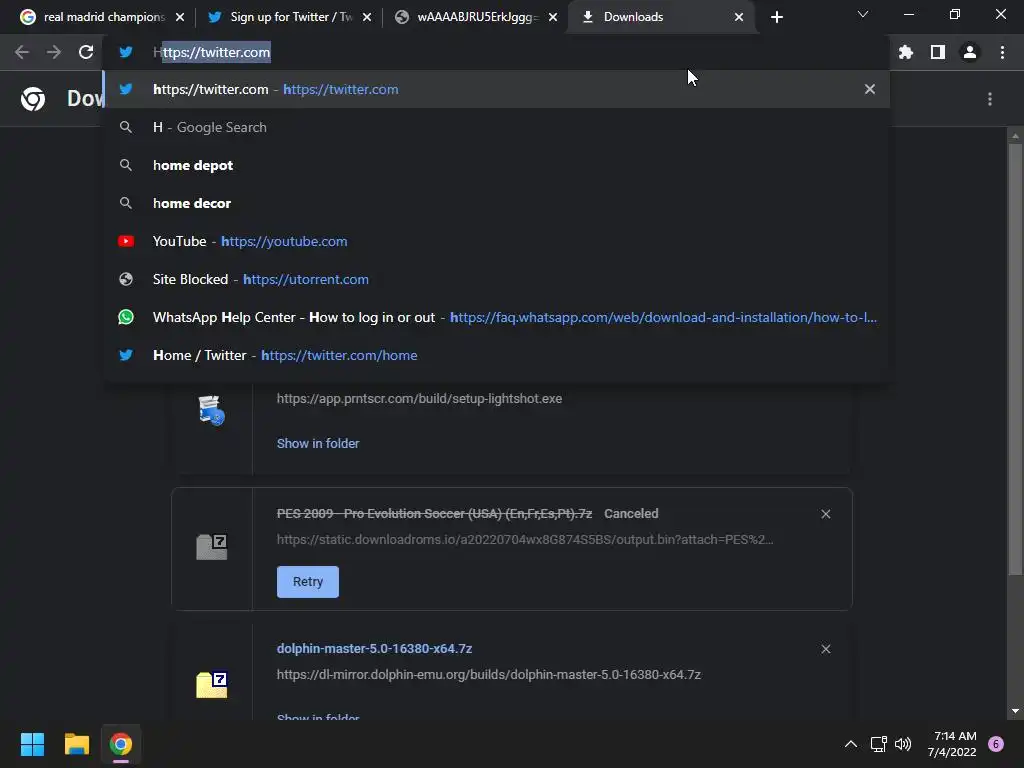Click the Downloads page vertical scrollbar thumb
1024x768 pixels.
tap(1015, 359)
